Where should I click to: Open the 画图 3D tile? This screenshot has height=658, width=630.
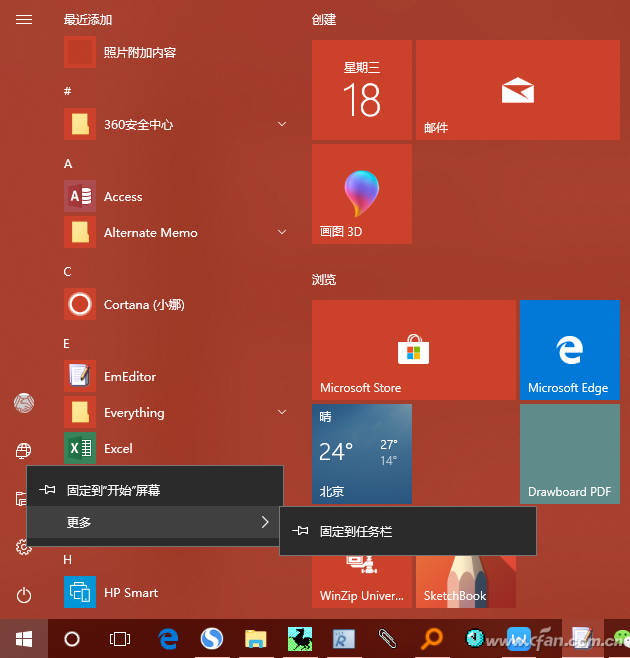tap(362, 194)
